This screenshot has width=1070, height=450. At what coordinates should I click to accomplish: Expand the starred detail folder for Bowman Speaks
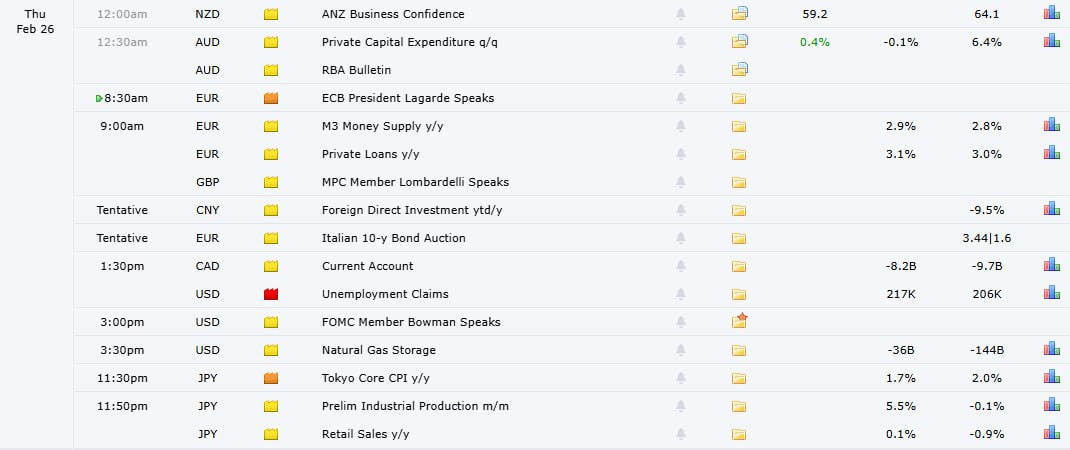(x=740, y=322)
